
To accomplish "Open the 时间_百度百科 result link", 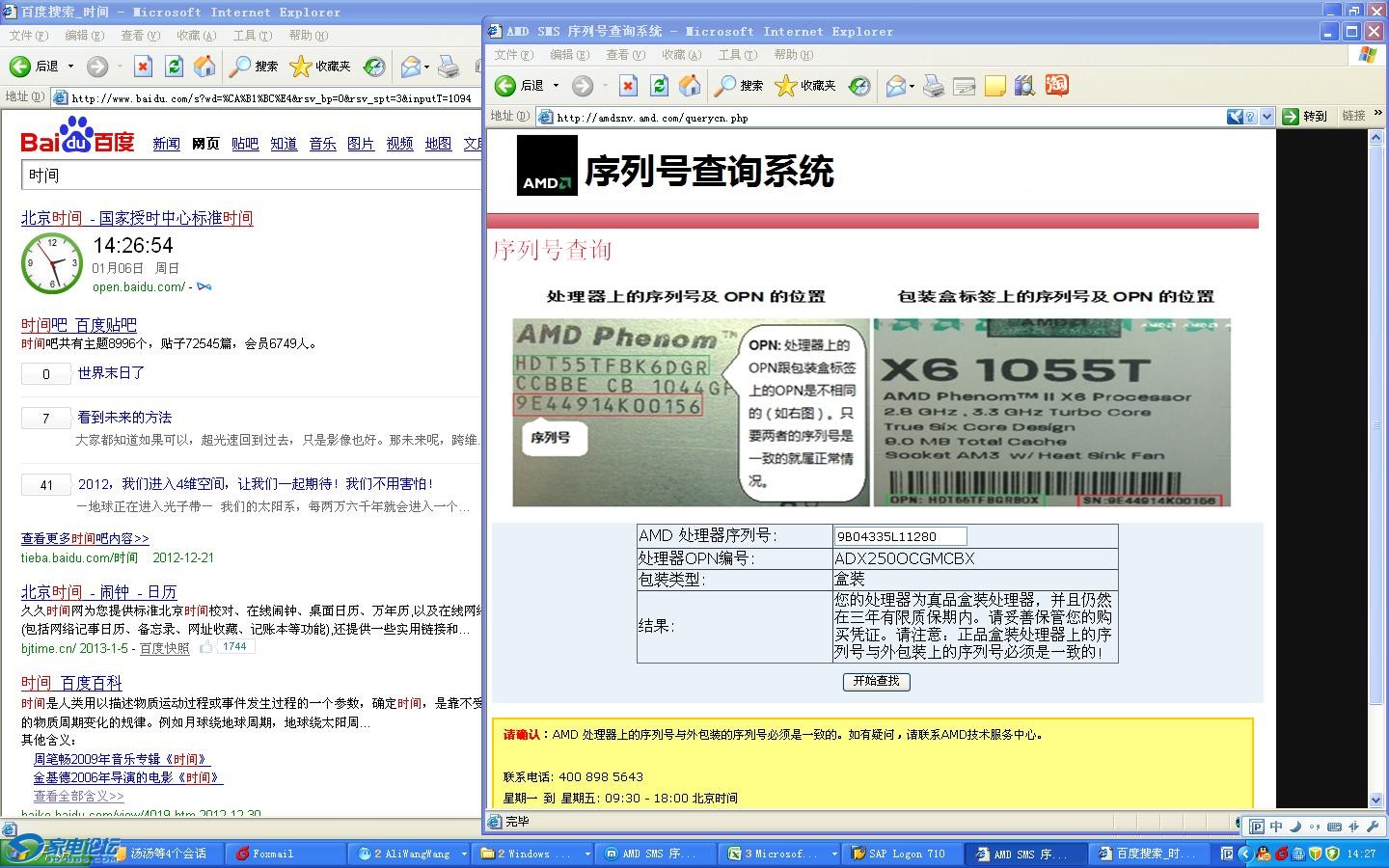I will pos(71,683).
